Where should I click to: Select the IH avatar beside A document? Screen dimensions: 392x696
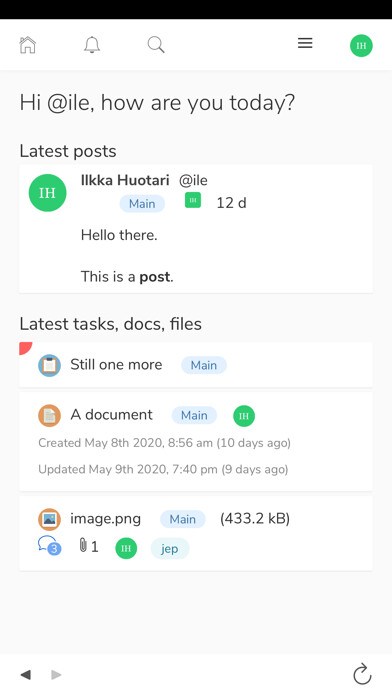[244, 416]
